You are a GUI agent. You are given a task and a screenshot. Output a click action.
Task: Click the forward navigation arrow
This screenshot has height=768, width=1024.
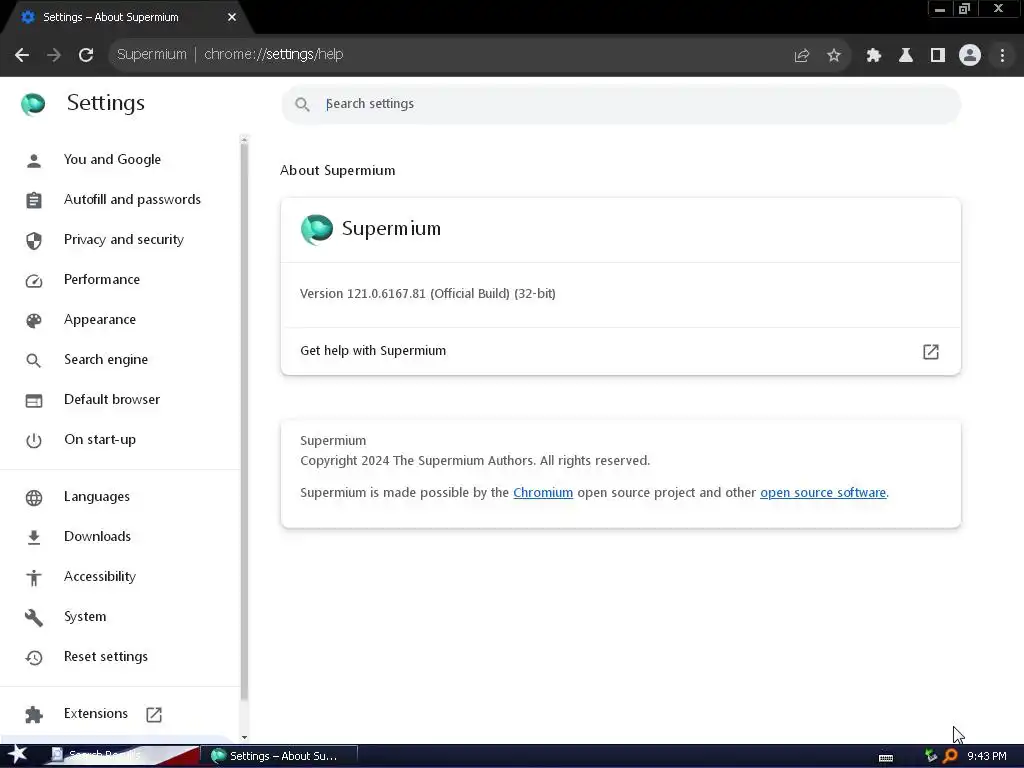(x=54, y=55)
